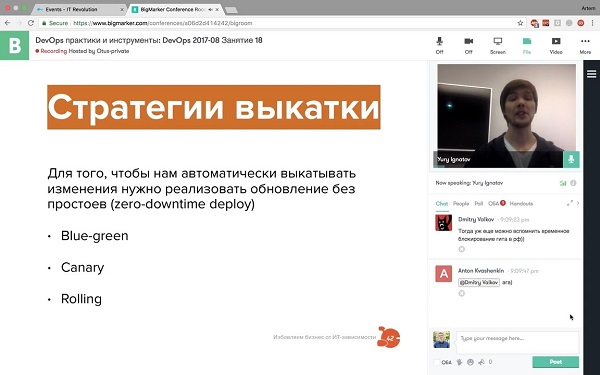Switch to the Chat tab

[x=442, y=204]
